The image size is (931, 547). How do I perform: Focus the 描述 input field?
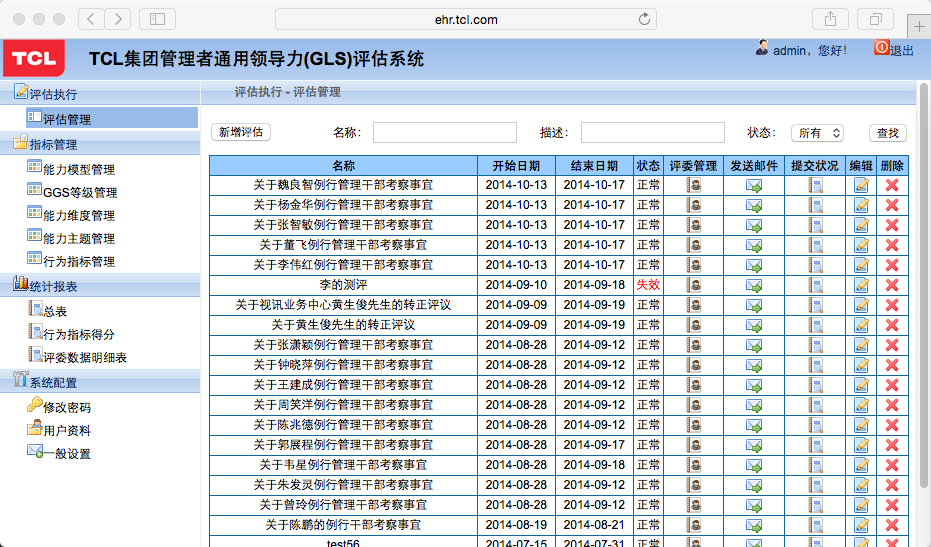pos(653,132)
